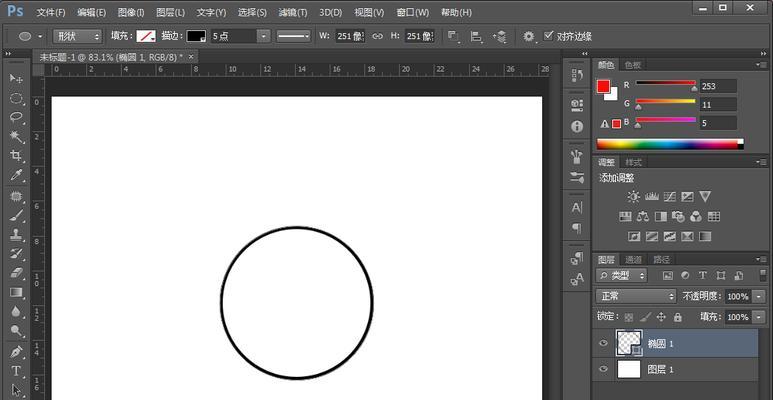This screenshot has height=400, width=773.
Task: Select the Path Selection tool
Action: [x=16, y=390]
